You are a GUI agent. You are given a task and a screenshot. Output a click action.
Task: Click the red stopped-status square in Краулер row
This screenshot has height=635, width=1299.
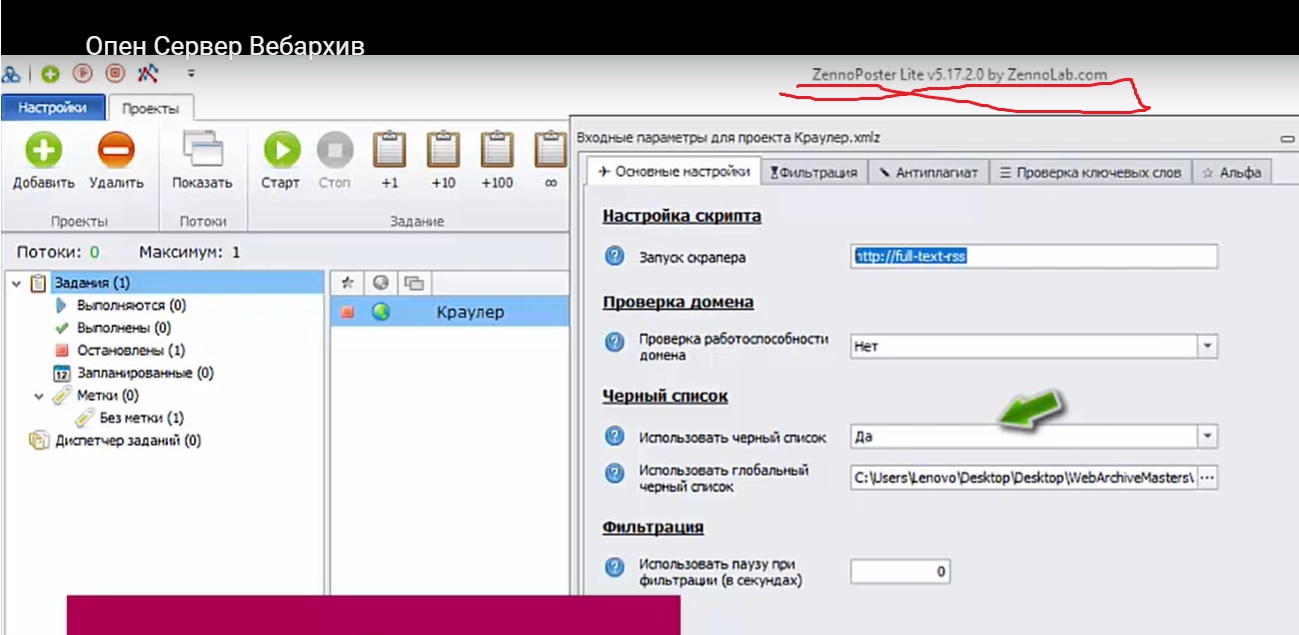[x=347, y=312]
